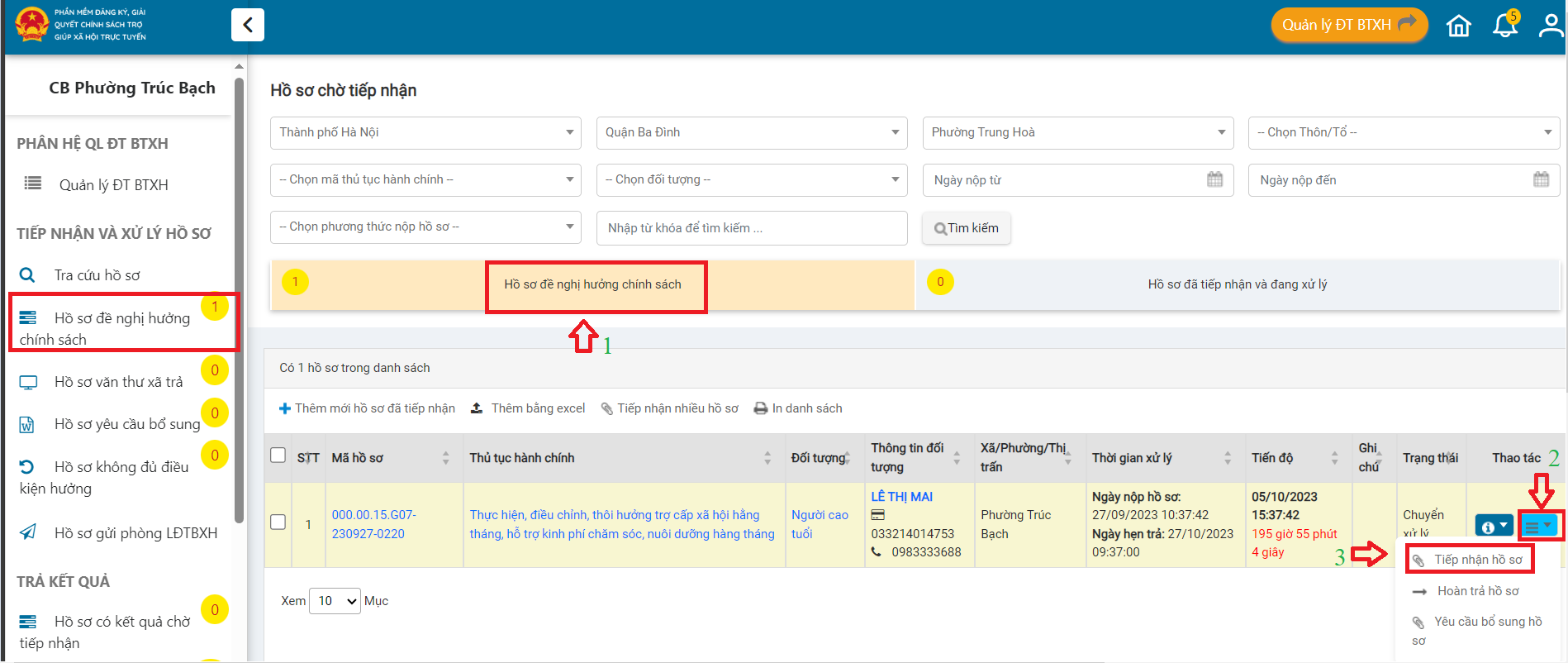1568x663 pixels.
Task: Open the Chọn đối tượng dropdown
Action: click(x=751, y=179)
